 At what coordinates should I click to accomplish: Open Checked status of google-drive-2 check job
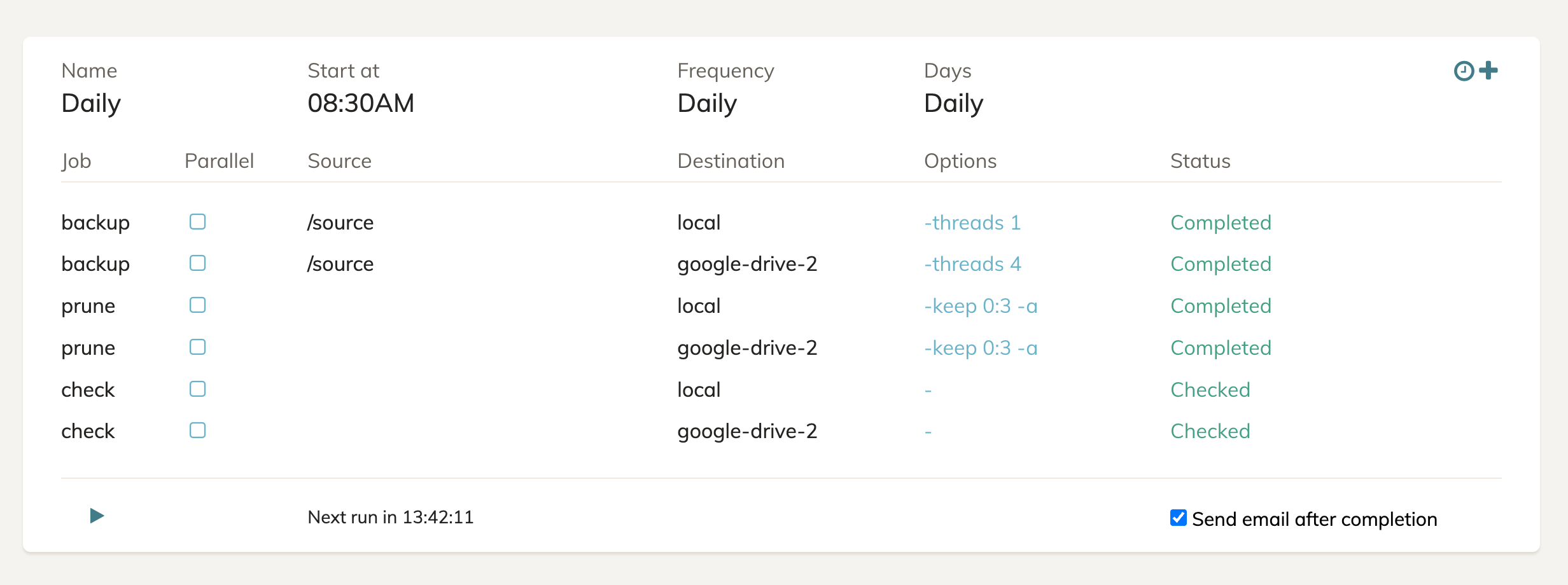(1210, 431)
